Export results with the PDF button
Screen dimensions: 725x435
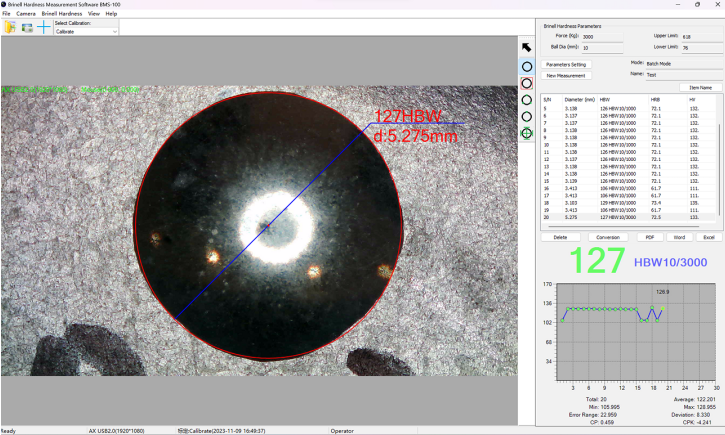[x=650, y=237]
